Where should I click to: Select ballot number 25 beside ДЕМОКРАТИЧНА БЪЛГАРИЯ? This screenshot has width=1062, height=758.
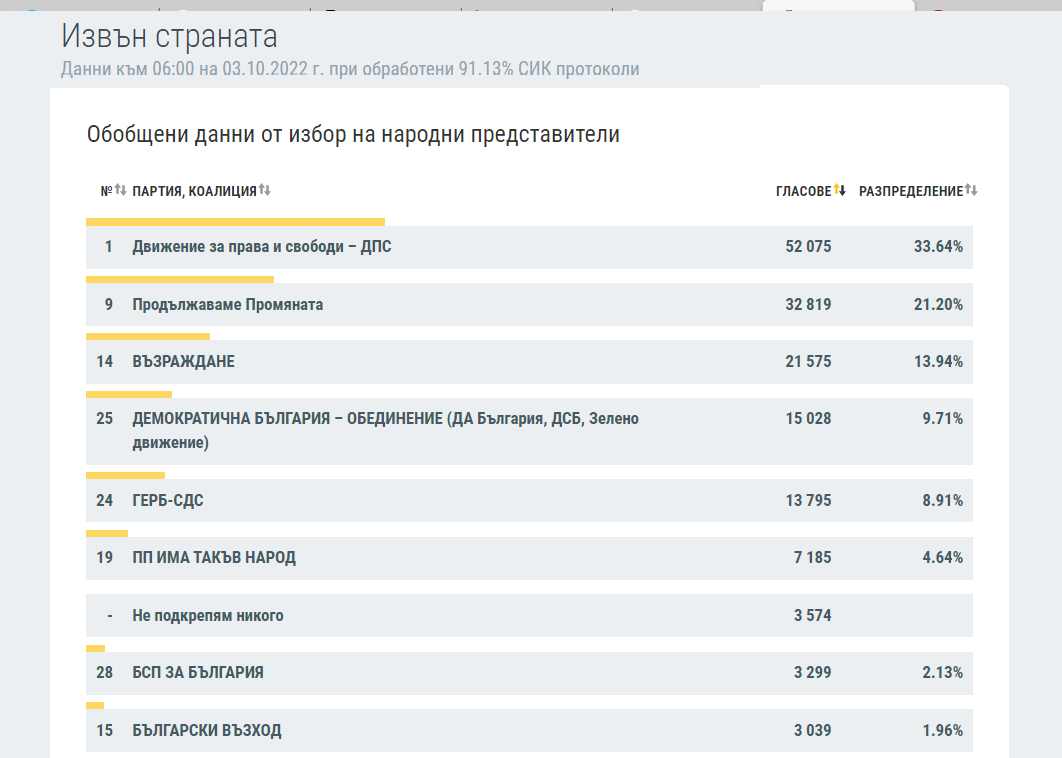click(x=104, y=419)
